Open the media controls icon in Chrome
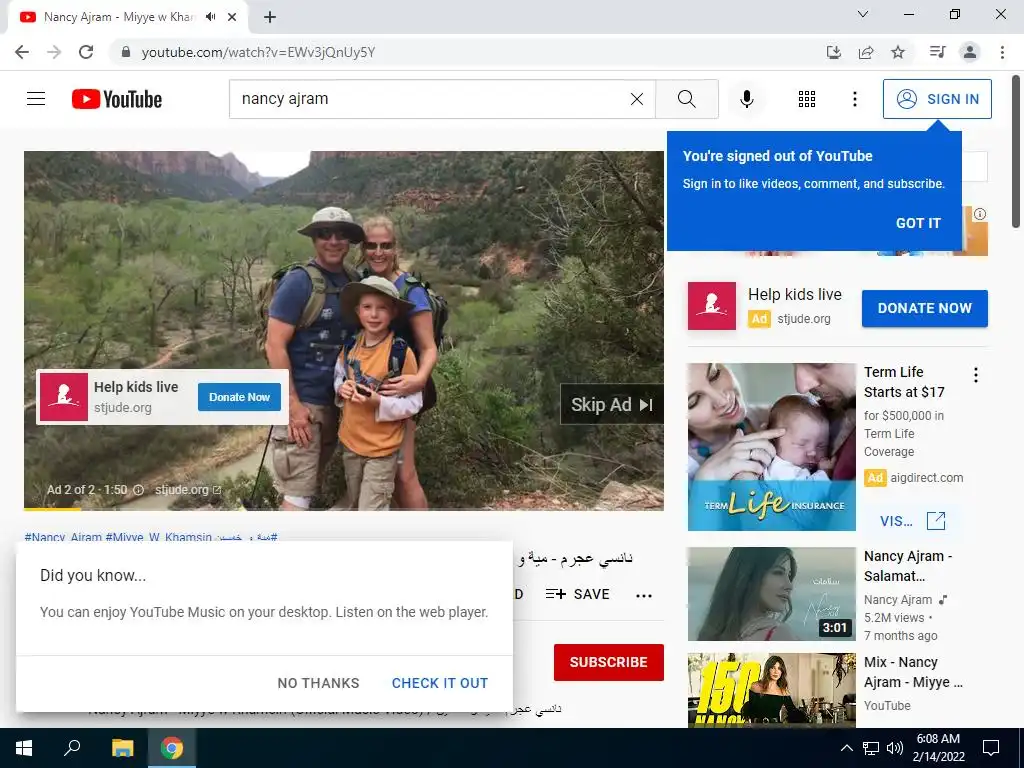Image resolution: width=1024 pixels, height=768 pixels. pos(937,52)
